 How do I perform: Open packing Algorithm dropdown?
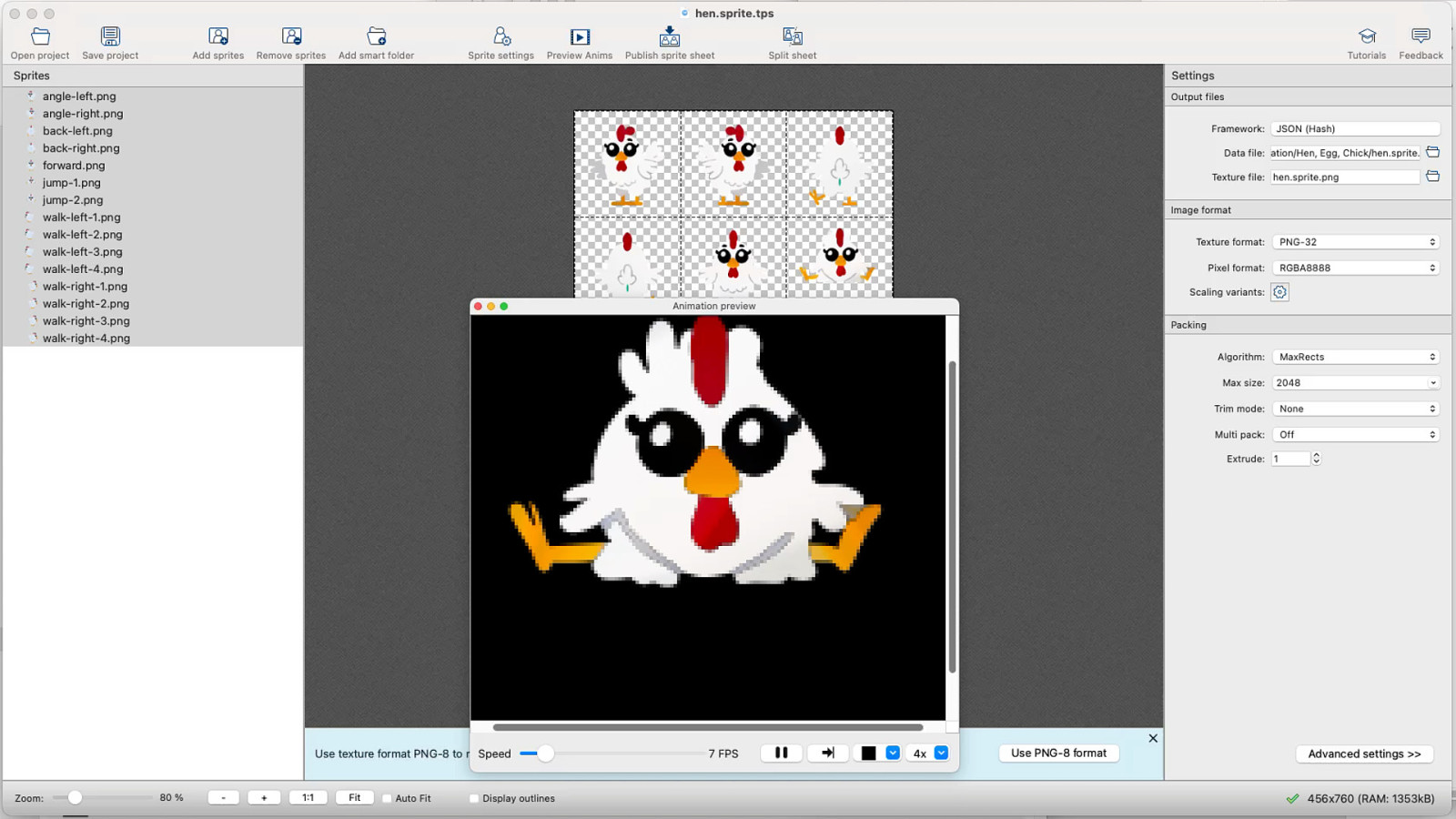(x=1355, y=357)
